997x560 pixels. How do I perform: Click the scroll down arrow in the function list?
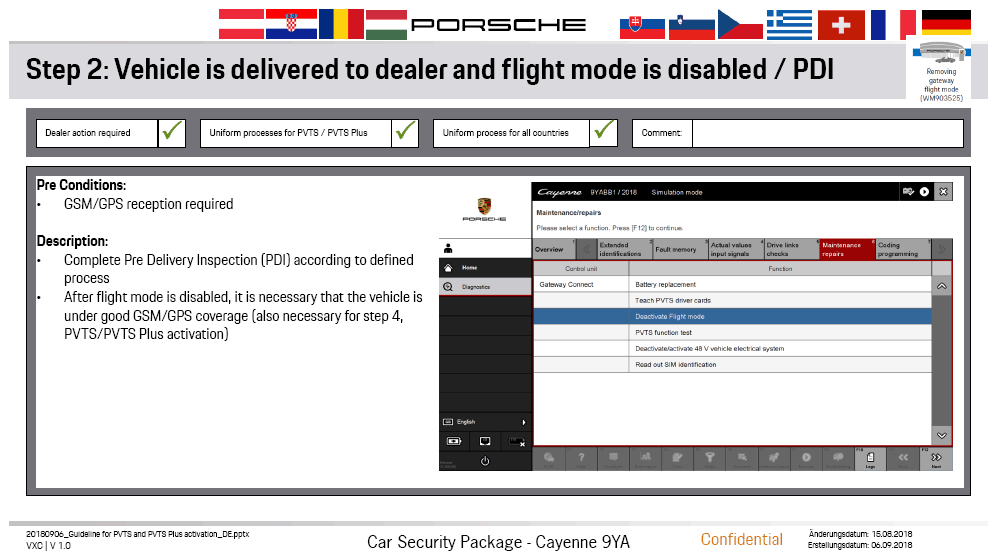(x=942, y=435)
